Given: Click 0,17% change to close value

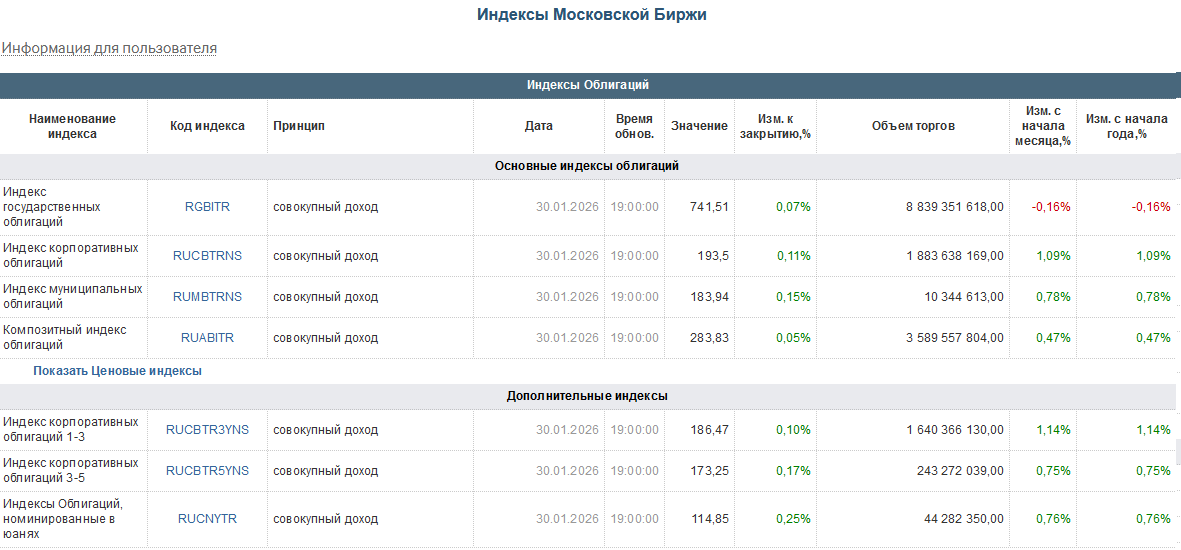Looking at the screenshot, I should click(x=794, y=470).
